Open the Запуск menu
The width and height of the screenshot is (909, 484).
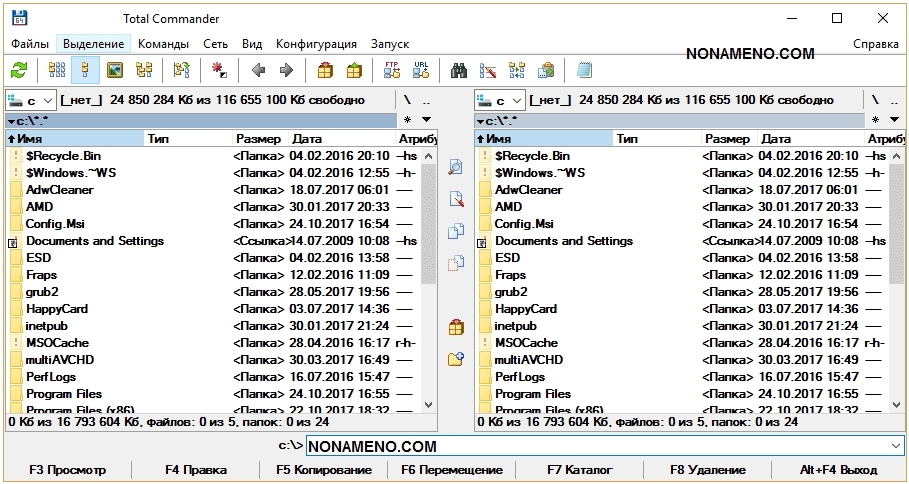[390, 44]
